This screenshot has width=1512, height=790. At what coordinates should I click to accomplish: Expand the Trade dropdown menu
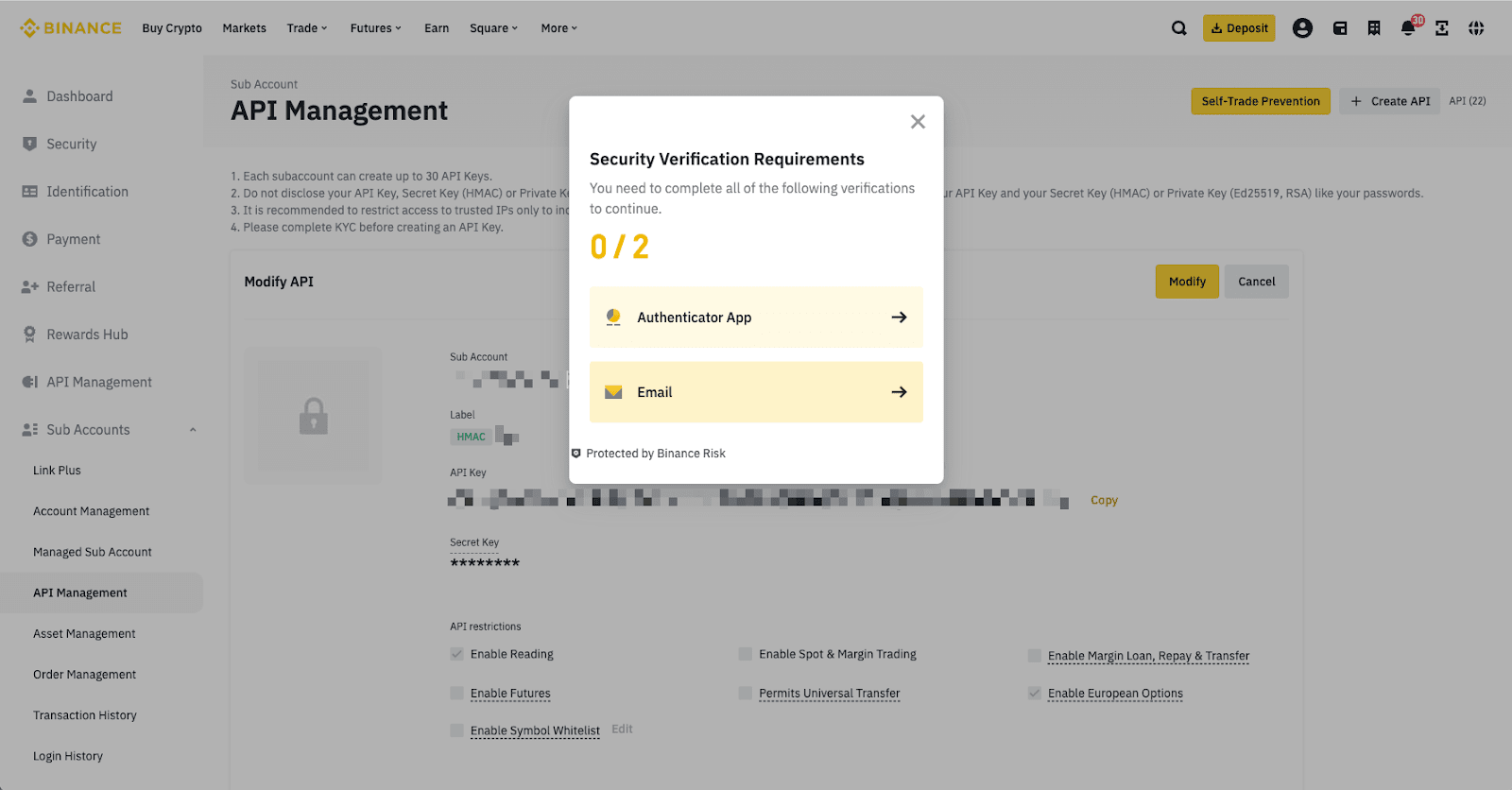pos(307,28)
